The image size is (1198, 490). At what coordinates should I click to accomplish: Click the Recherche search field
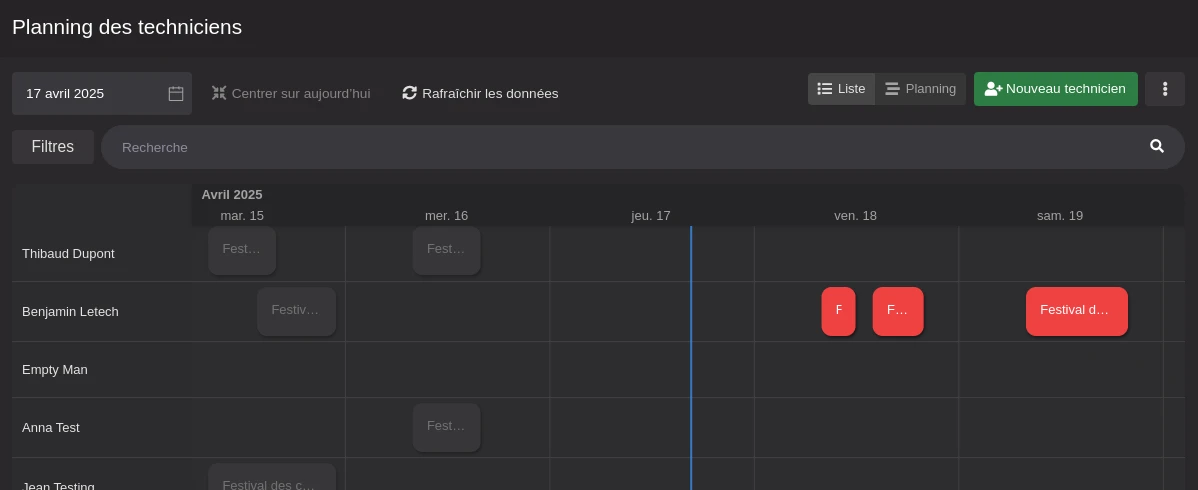[x=620, y=147]
